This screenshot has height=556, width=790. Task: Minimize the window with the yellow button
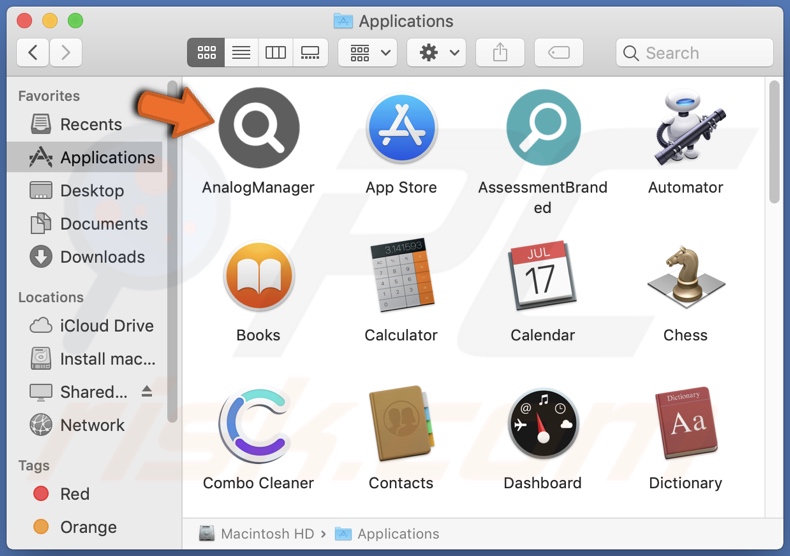pyautogui.click(x=50, y=21)
